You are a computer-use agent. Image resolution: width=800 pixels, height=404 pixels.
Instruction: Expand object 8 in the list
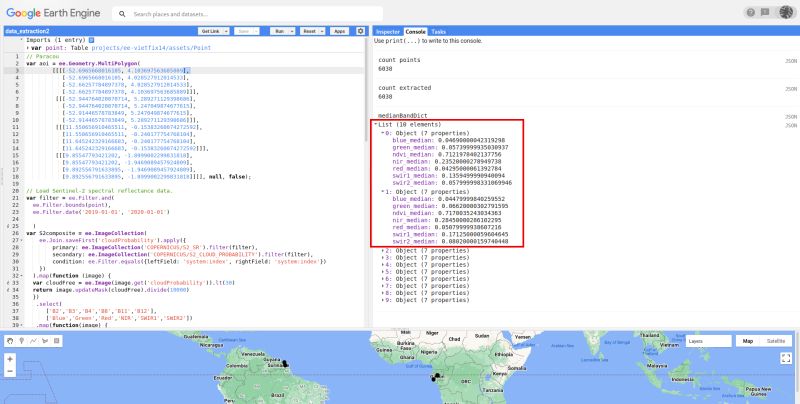(x=383, y=293)
